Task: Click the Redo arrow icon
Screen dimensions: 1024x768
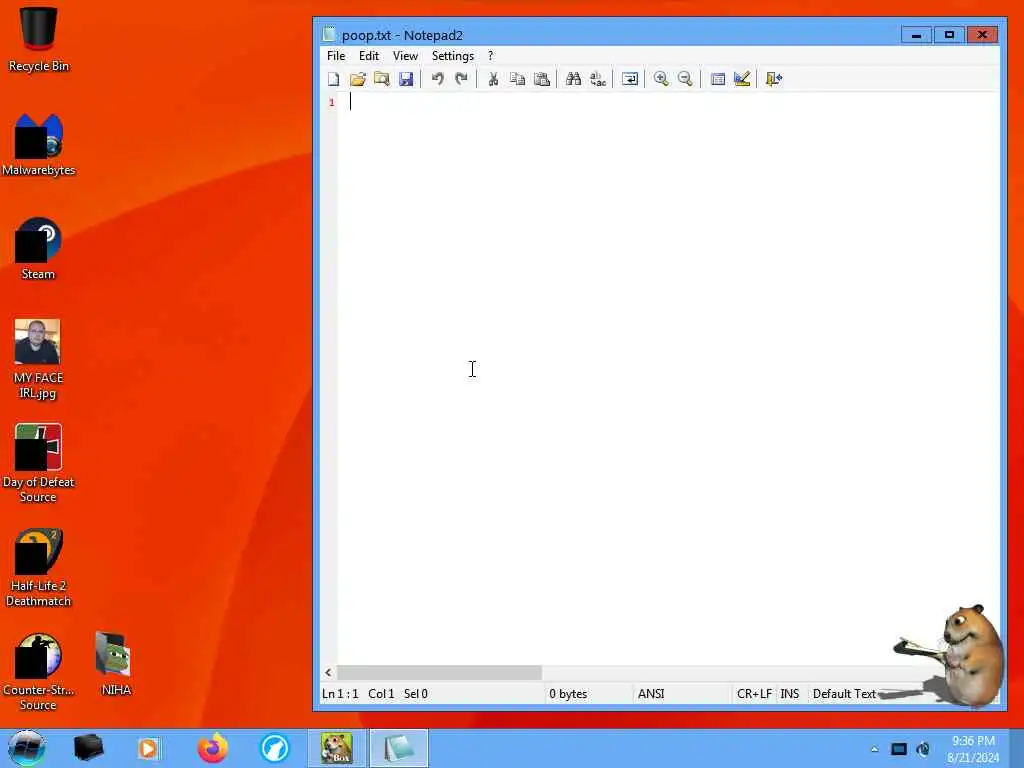Action: tap(461, 79)
